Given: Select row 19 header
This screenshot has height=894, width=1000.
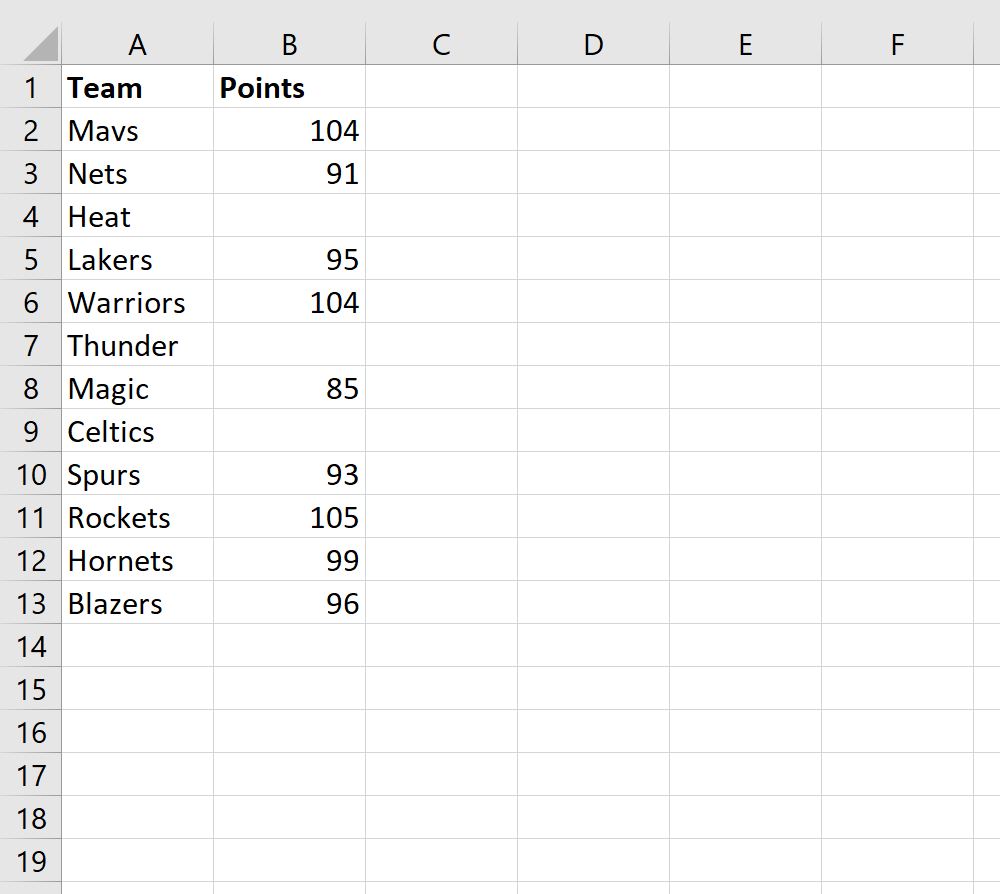Looking at the screenshot, I should pos(30,862).
